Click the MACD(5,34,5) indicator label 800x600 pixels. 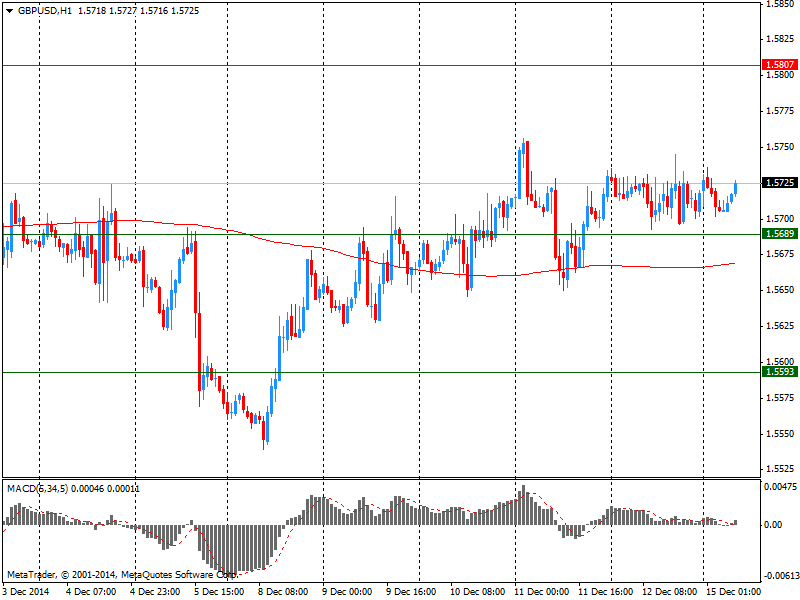[x=42, y=488]
